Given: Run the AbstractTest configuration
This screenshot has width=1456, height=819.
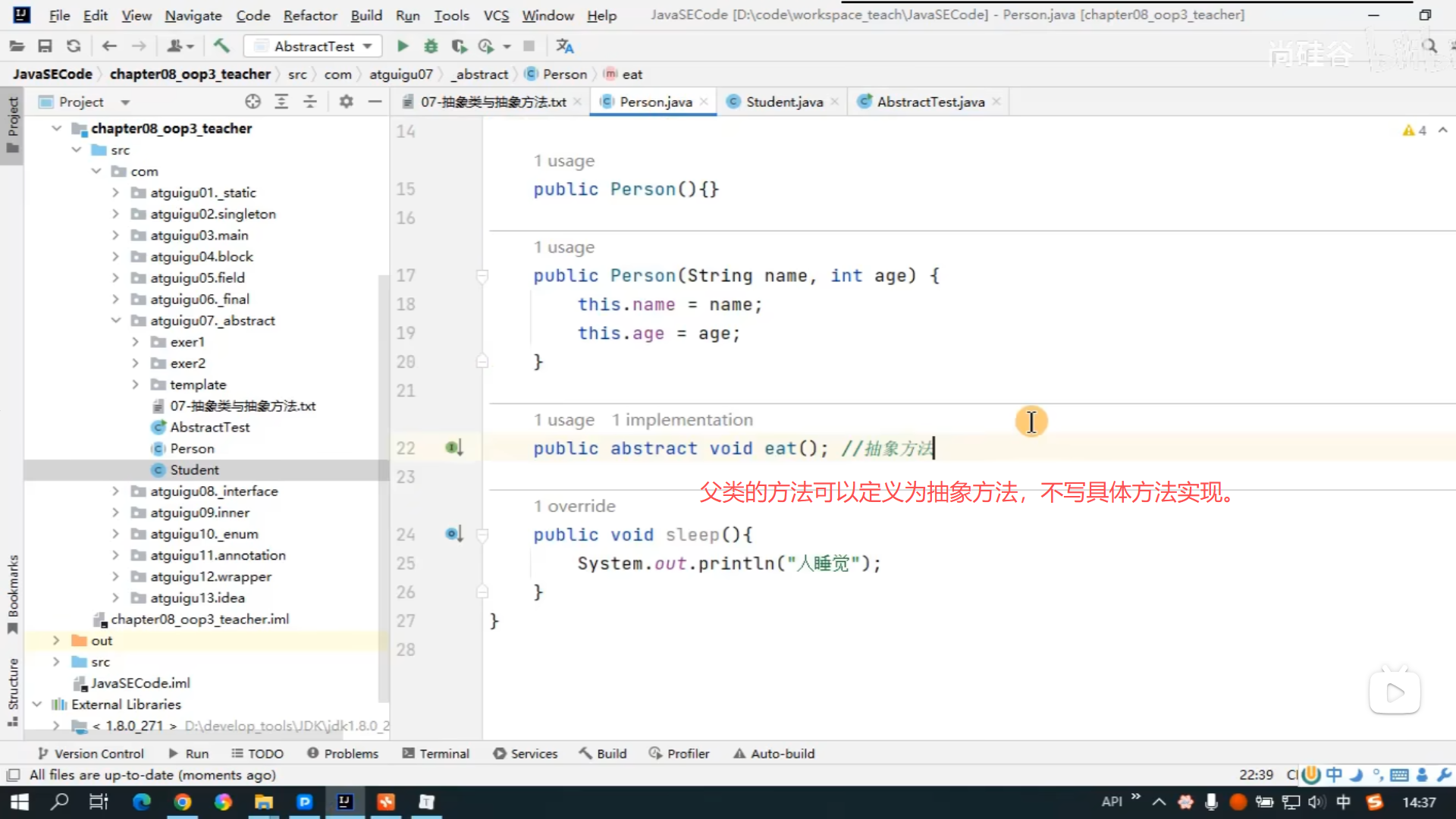Looking at the screenshot, I should pyautogui.click(x=403, y=46).
